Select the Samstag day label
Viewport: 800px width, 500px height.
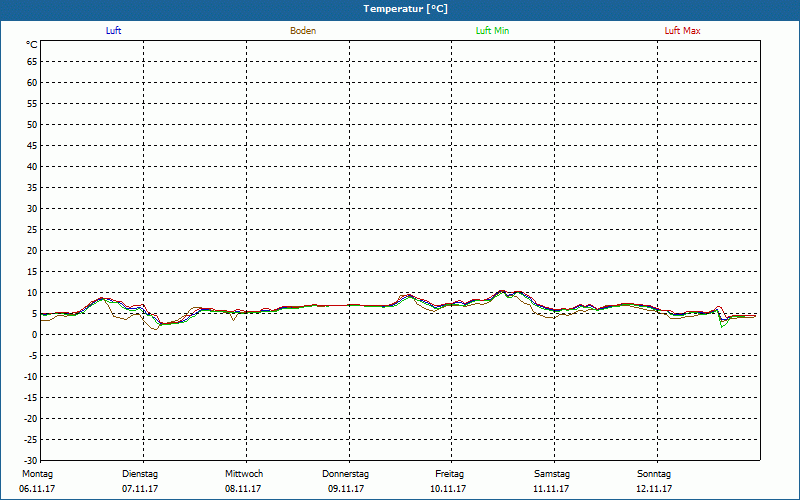552,474
